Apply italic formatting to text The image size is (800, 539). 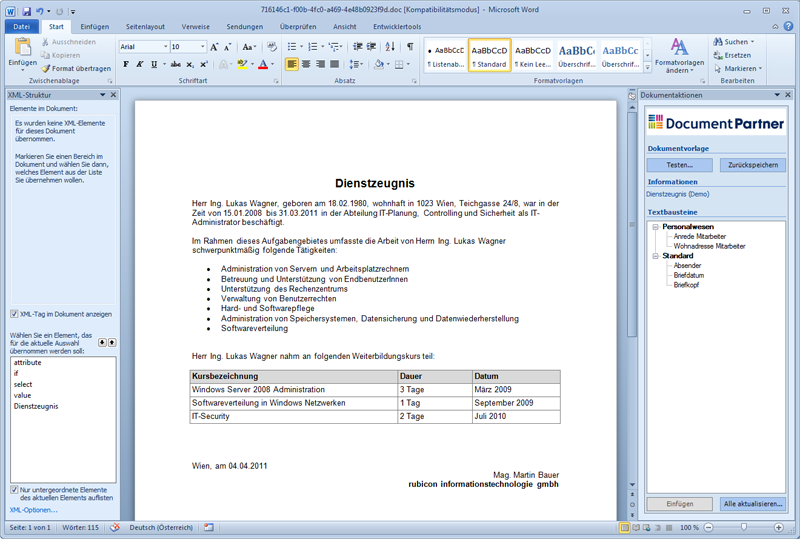pos(140,65)
